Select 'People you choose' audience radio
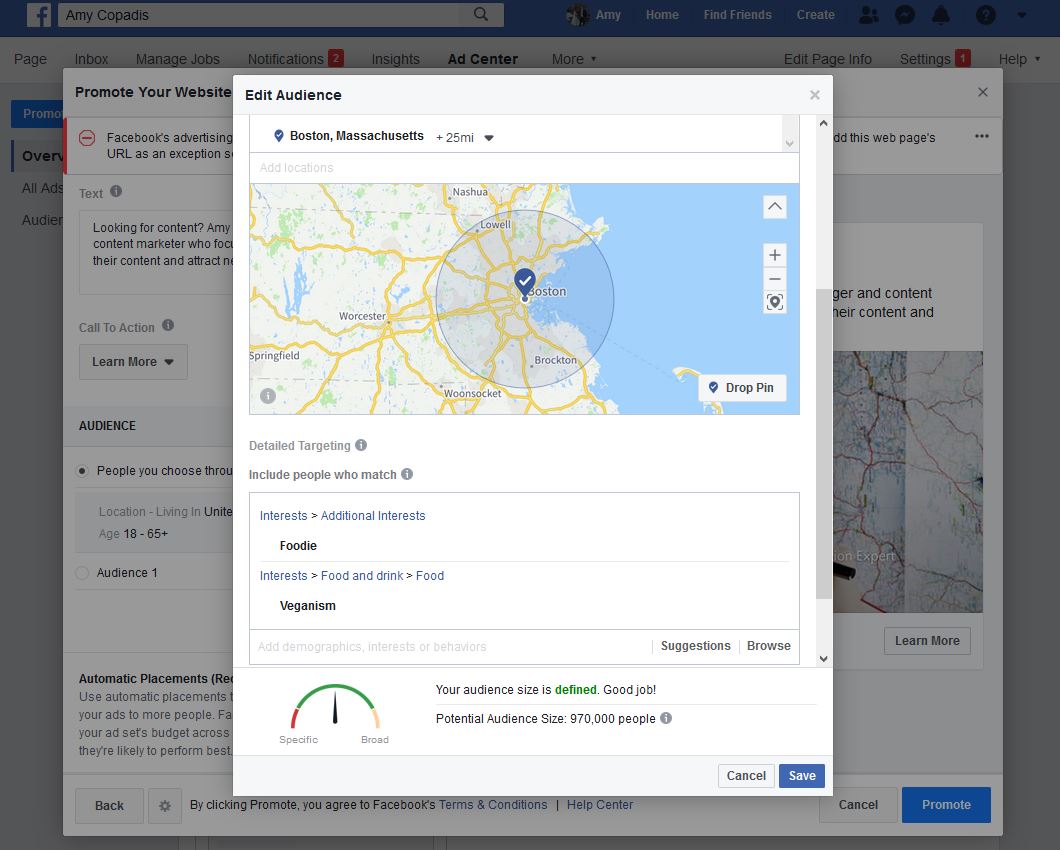This screenshot has height=850, width=1060. 82,471
